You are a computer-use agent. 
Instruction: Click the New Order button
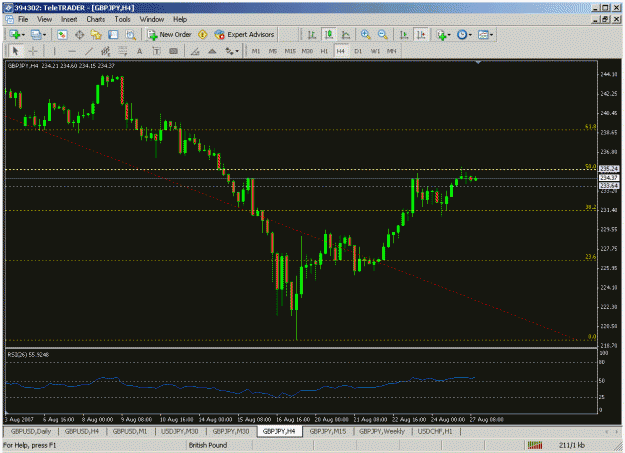[x=171, y=35]
